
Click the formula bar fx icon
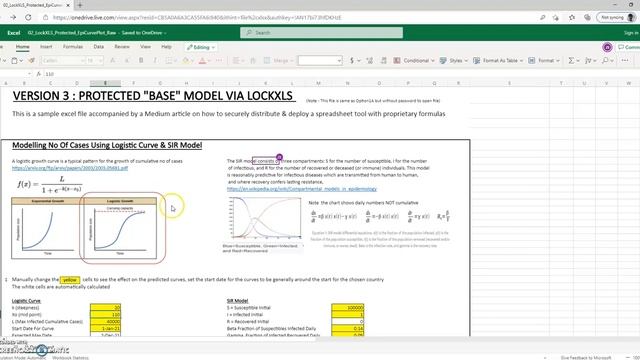pos(39,74)
